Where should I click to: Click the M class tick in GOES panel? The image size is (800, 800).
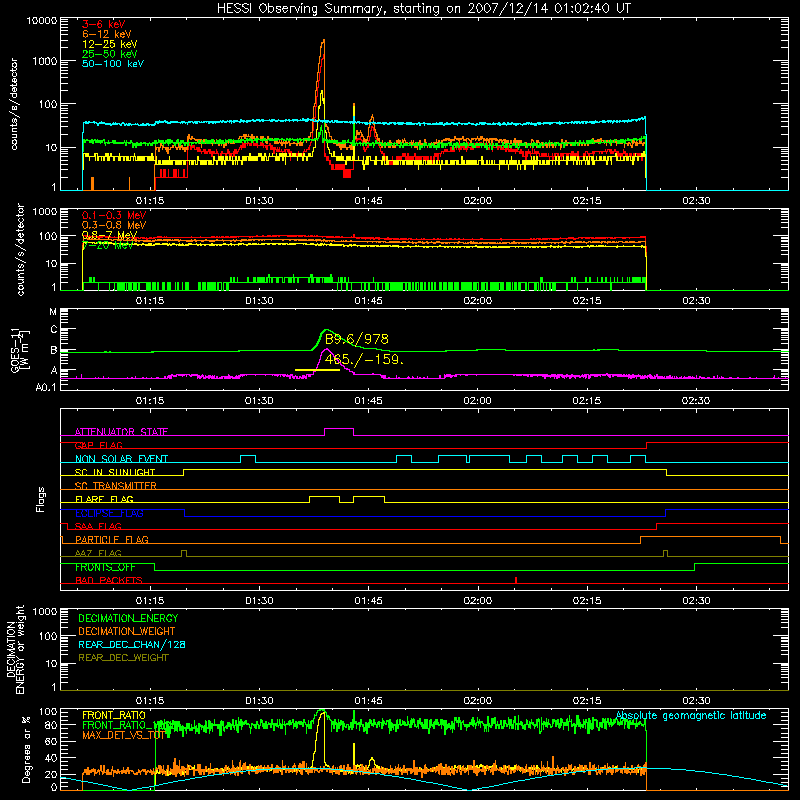point(53,312)
